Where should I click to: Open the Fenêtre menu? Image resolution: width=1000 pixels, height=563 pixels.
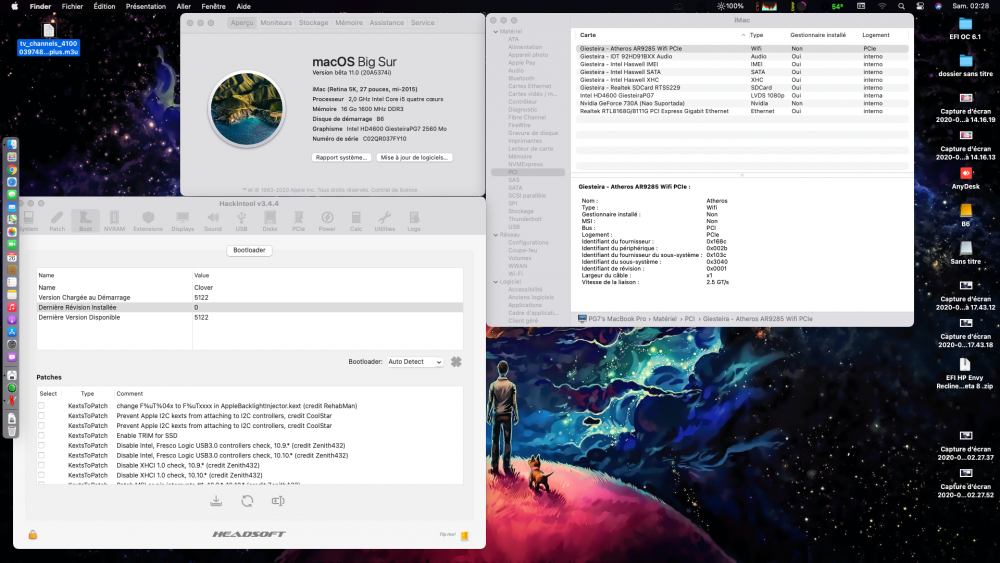click(x=213, y=6)
